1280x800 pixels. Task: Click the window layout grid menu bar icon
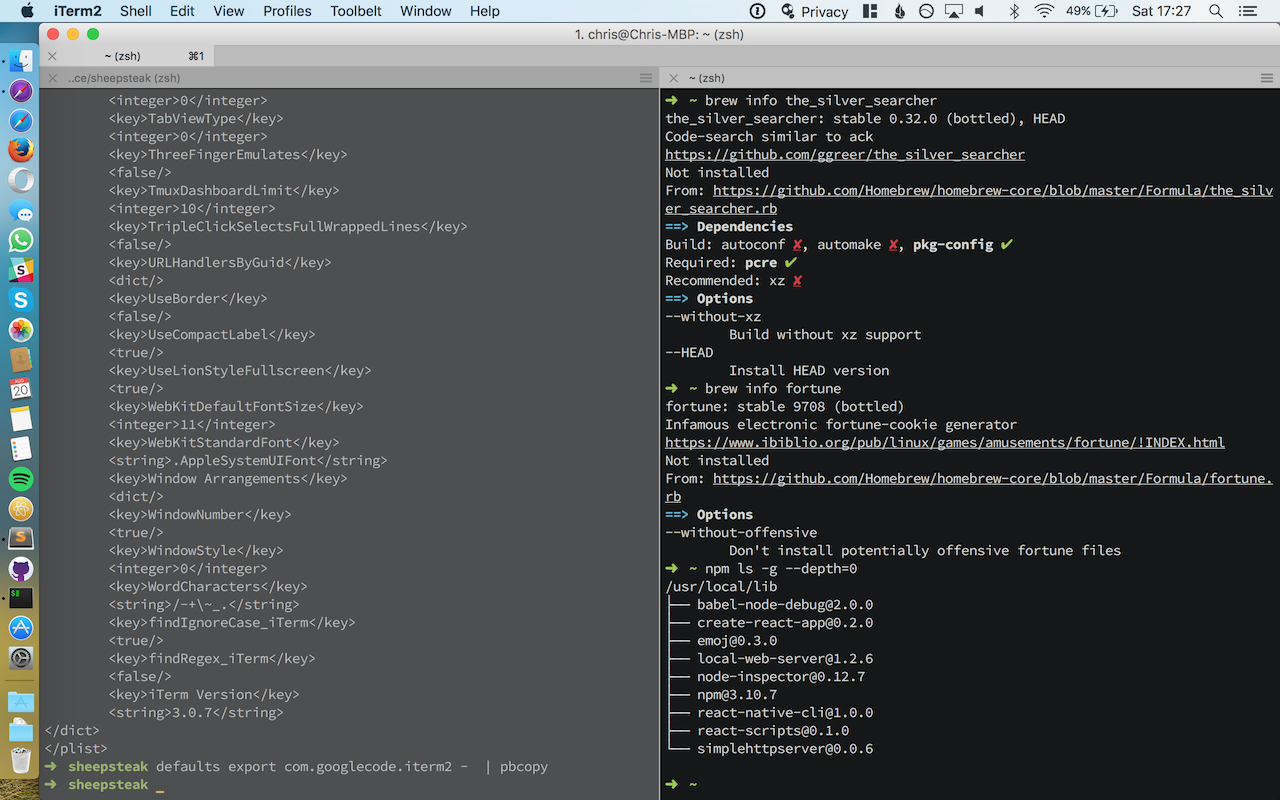click(870, 11)
